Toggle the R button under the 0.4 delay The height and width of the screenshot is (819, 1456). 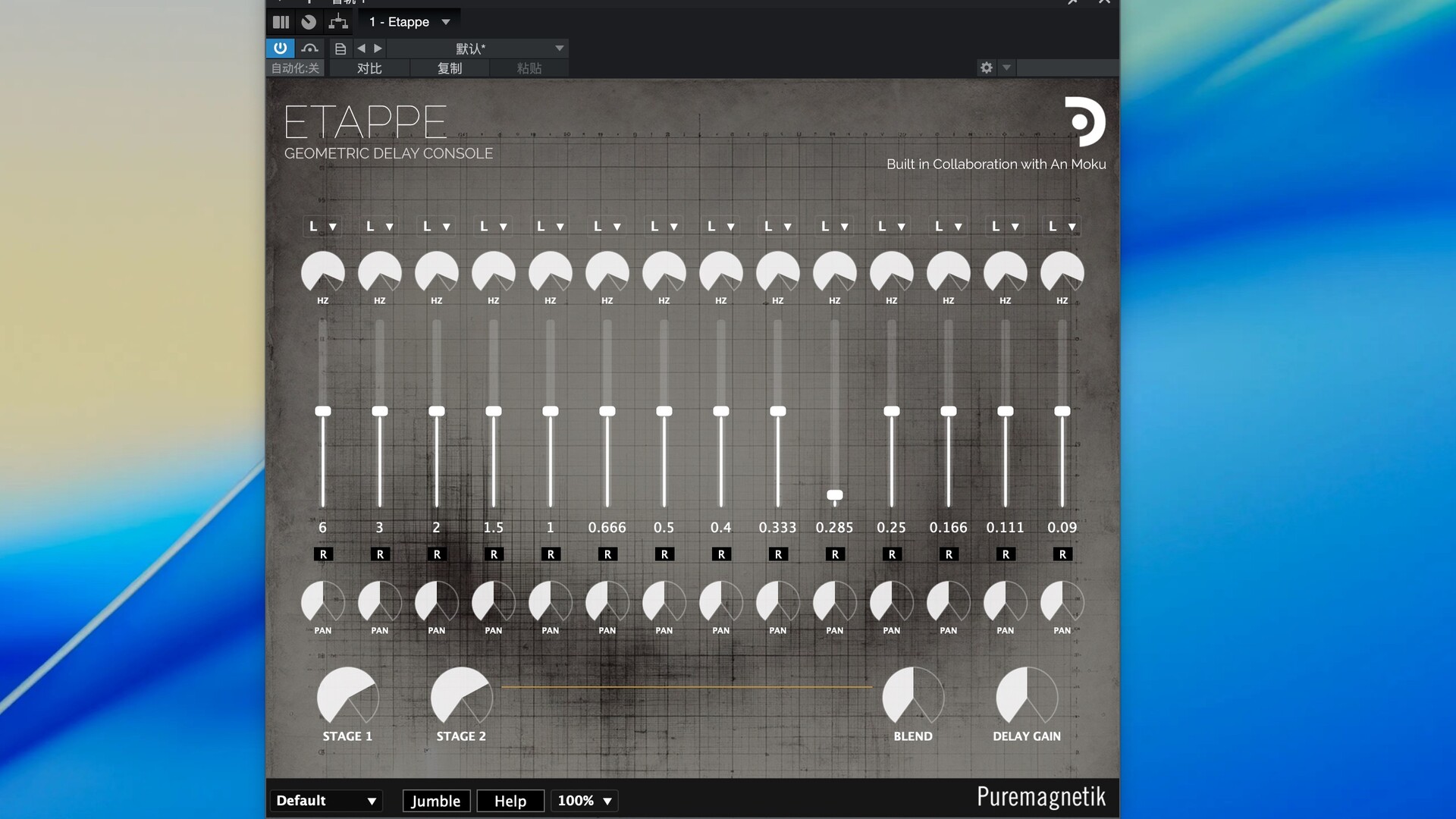click(721, 554)
